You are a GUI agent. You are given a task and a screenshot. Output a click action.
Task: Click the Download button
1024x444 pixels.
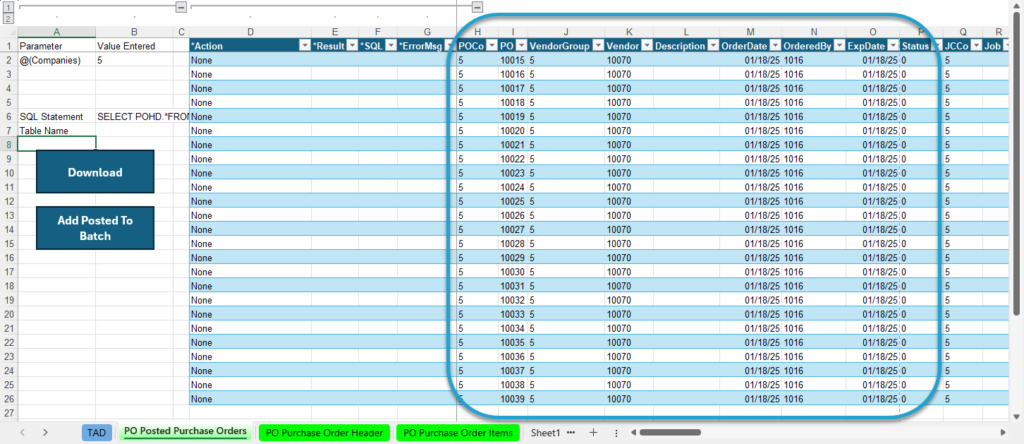click(x=95, y=172)
